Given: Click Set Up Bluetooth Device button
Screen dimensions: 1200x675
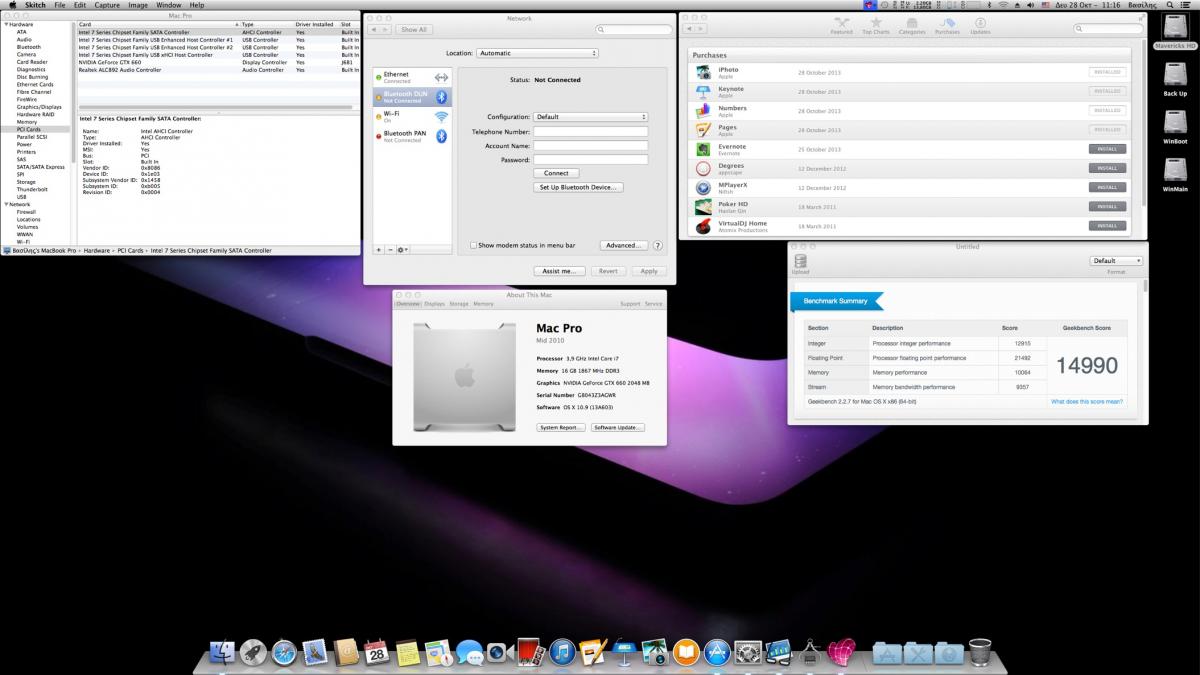Looking at the screenshot, I should (x=579, y=187).
